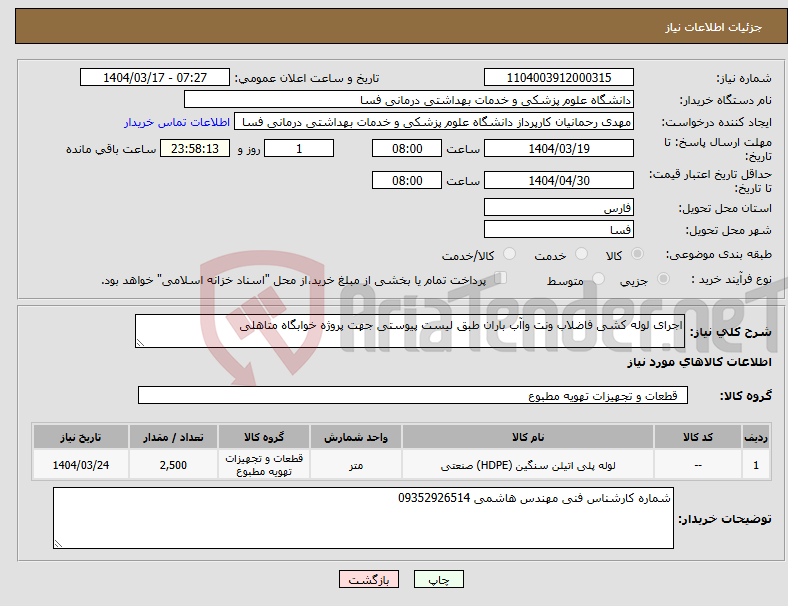Click the شرح کلی نیاز description textarea
This screenshot has width=788, height=606.
point(410,331)
